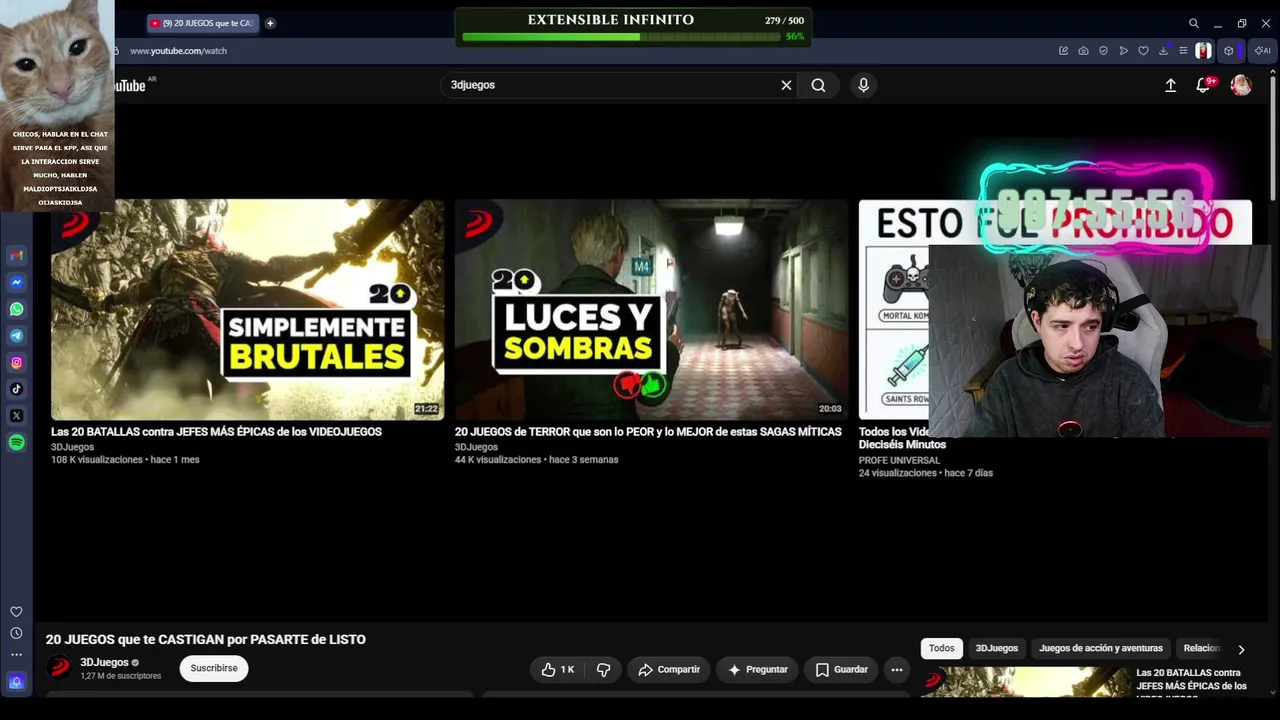Like the video with thumbs-up 1 K
The width and height of the screenshot is (1280, 720).
click(558, 670)
